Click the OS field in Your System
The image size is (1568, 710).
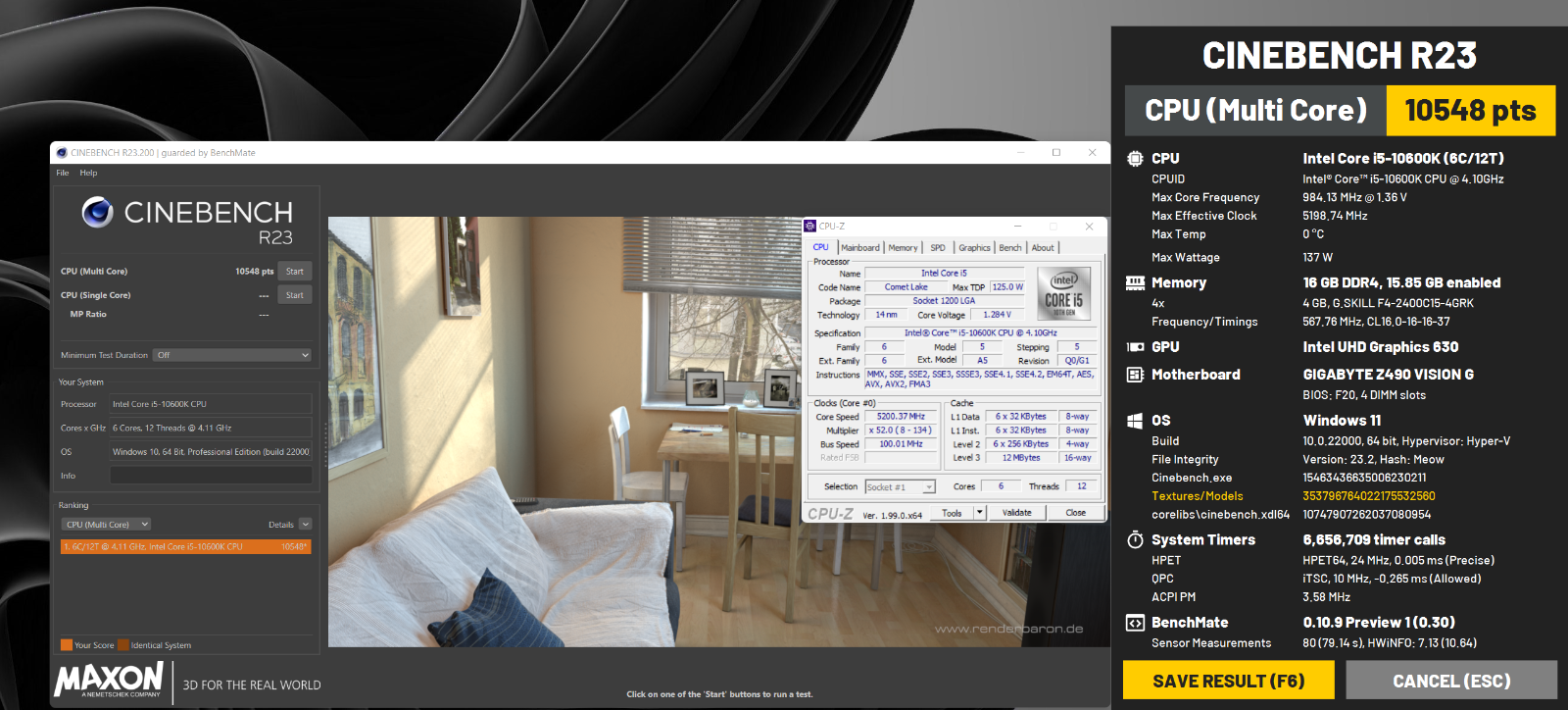[211, 452]
